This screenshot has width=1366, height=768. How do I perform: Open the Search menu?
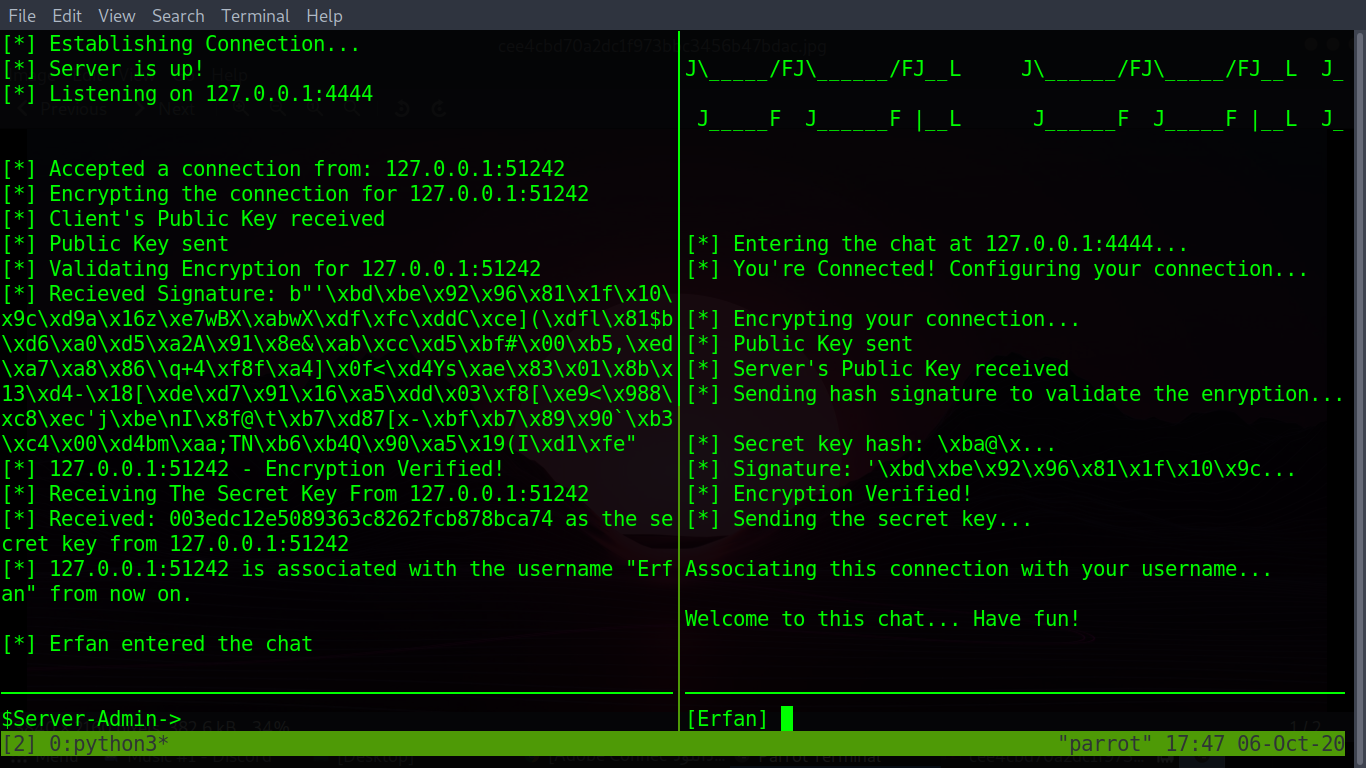tap(178, 16)
